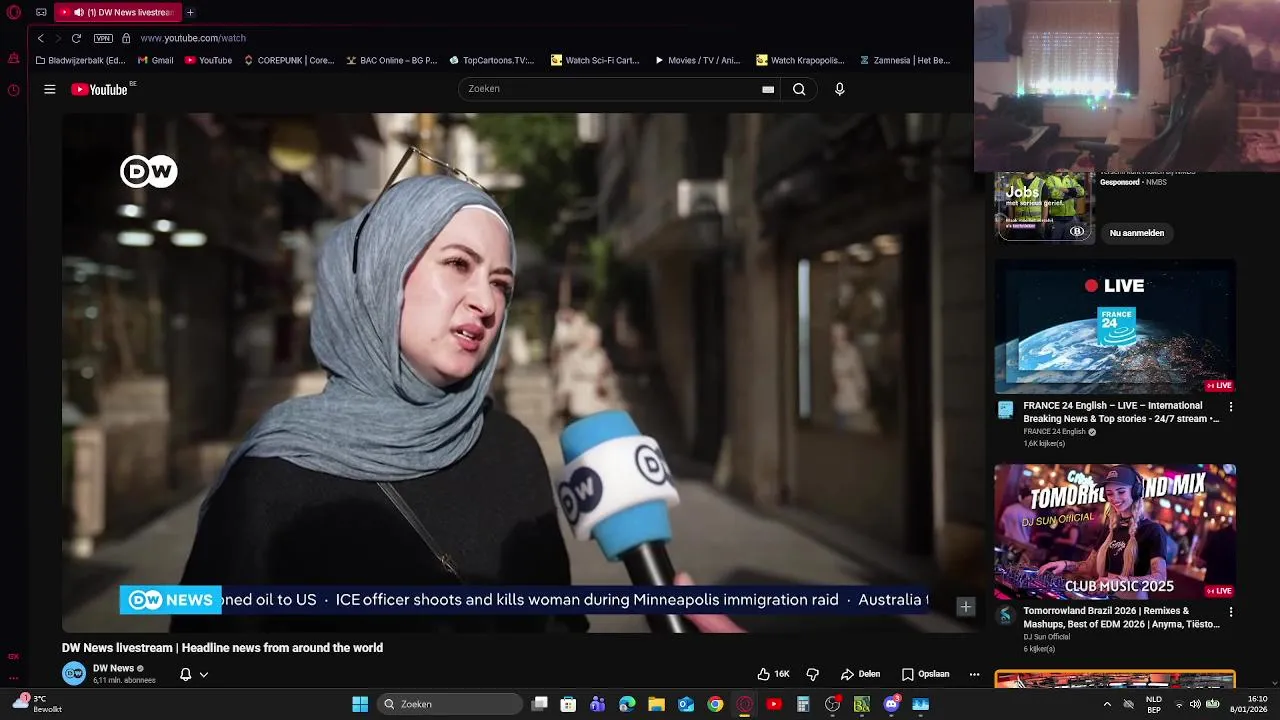The image size is (1280, 720).
Task: Open the Opera main menu icon
Action: pos(14,13)
